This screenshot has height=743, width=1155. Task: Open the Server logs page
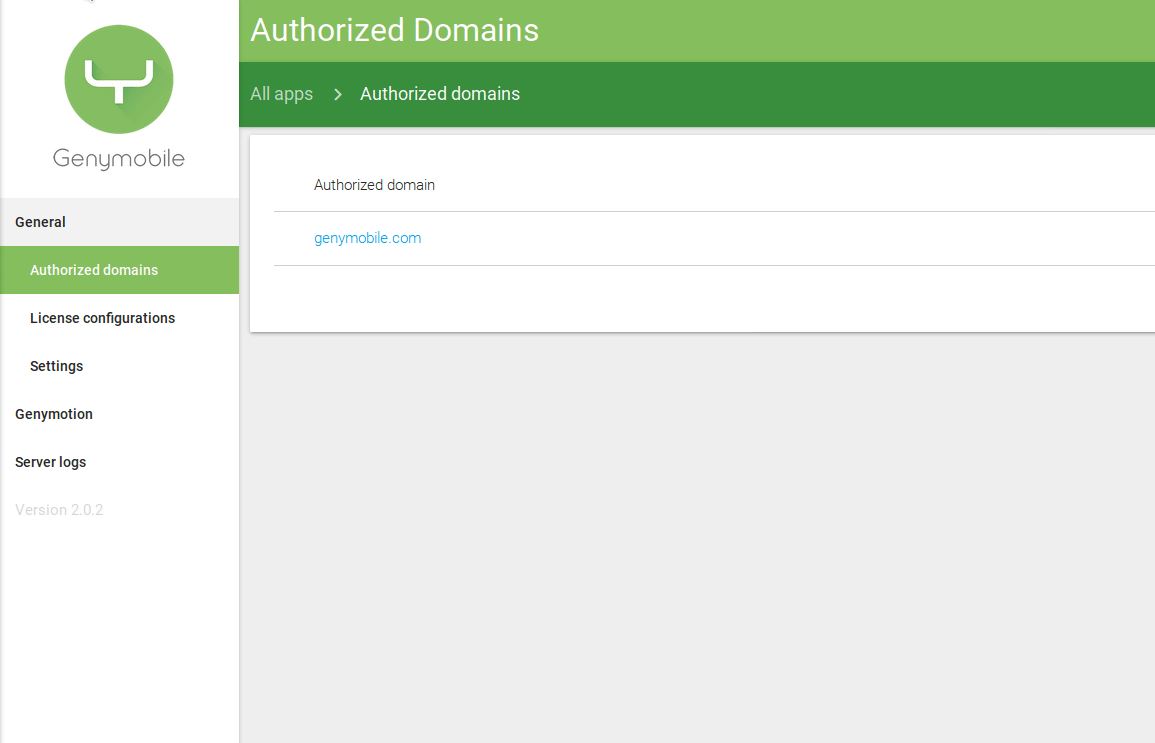(51, 462)
